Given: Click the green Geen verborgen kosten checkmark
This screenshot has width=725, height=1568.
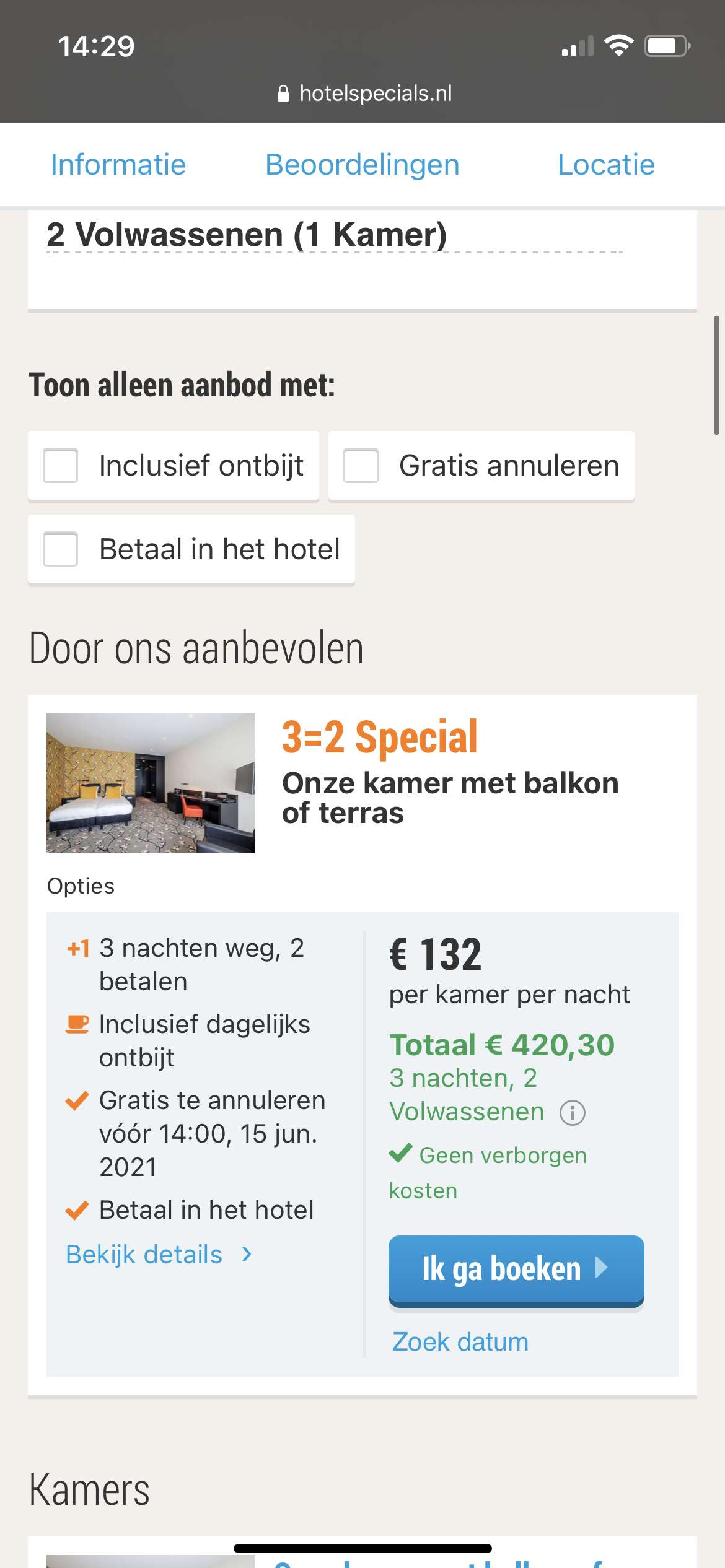Looking at the screenshot, I should (x=401, y=1153).
